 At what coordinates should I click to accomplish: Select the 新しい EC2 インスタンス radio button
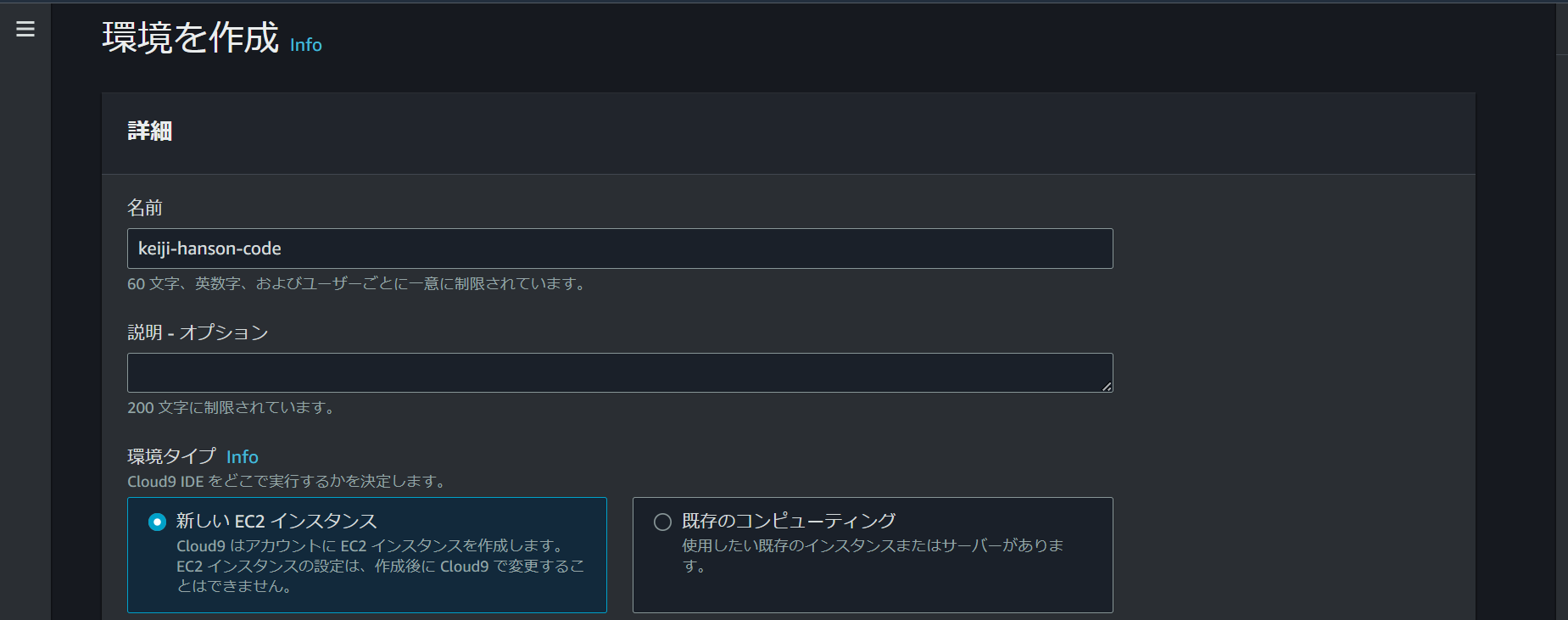[155, 521]
